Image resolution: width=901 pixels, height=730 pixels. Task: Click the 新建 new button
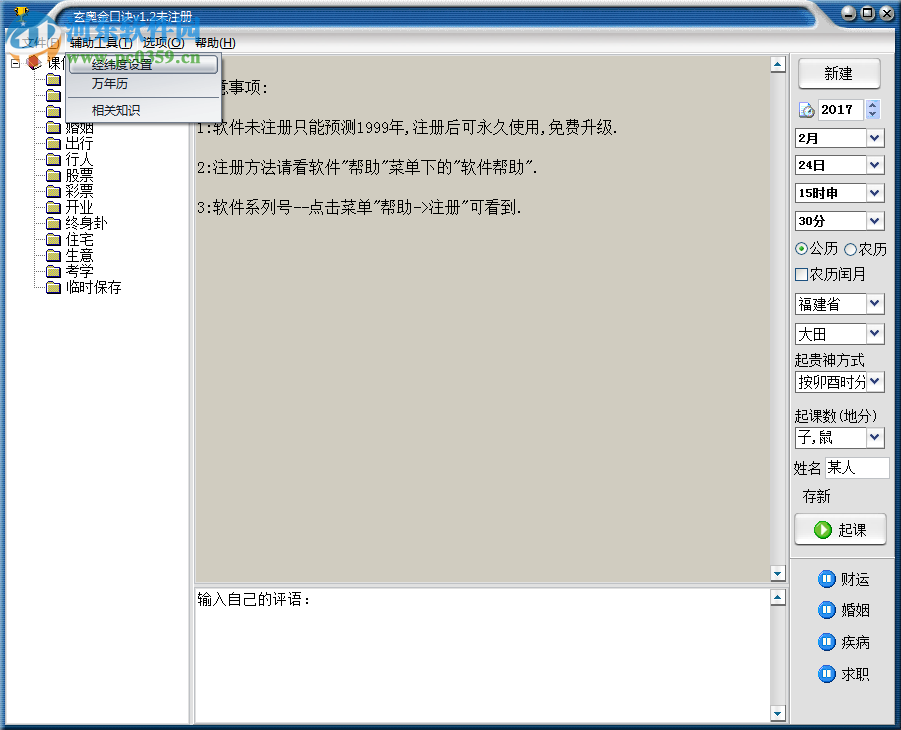click(839, 73)
